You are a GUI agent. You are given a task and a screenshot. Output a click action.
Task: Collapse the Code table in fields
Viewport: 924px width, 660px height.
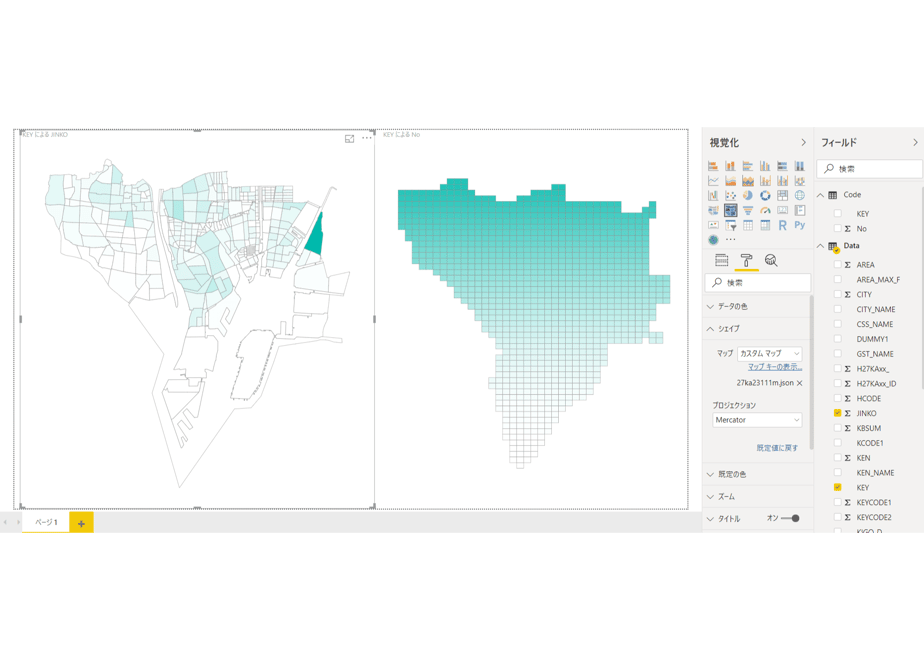820,195
